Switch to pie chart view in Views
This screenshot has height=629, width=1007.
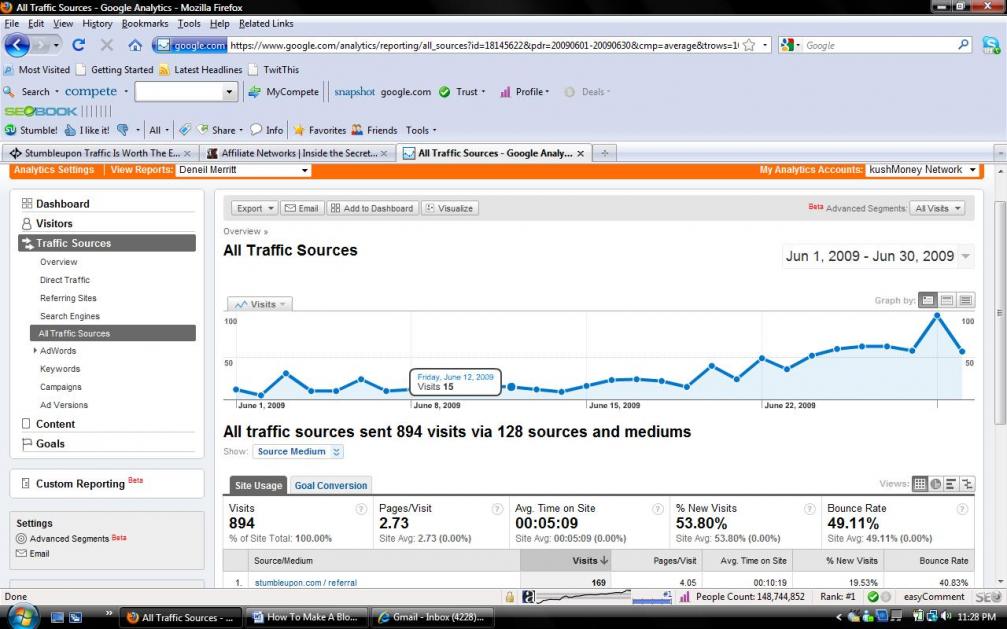936,484
